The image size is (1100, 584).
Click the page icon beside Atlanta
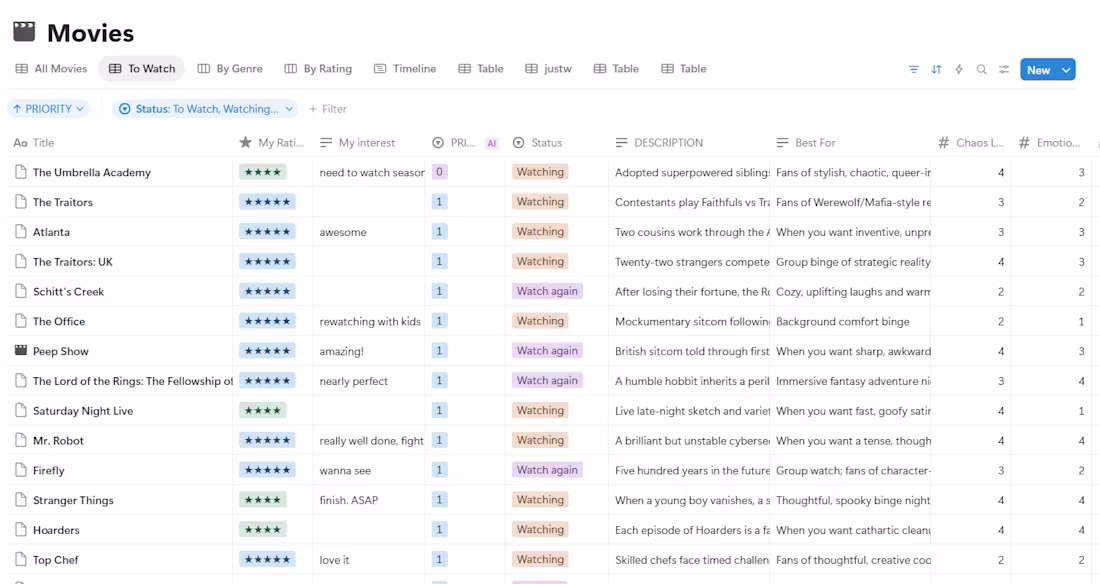tap(21, 232)
